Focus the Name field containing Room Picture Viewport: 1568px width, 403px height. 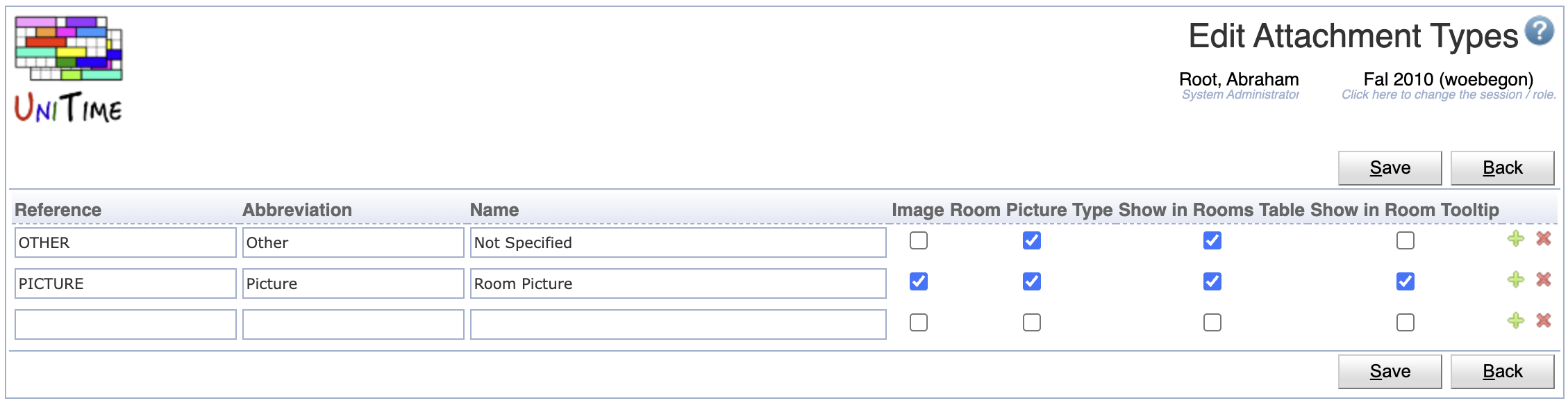tap(678, 283)
